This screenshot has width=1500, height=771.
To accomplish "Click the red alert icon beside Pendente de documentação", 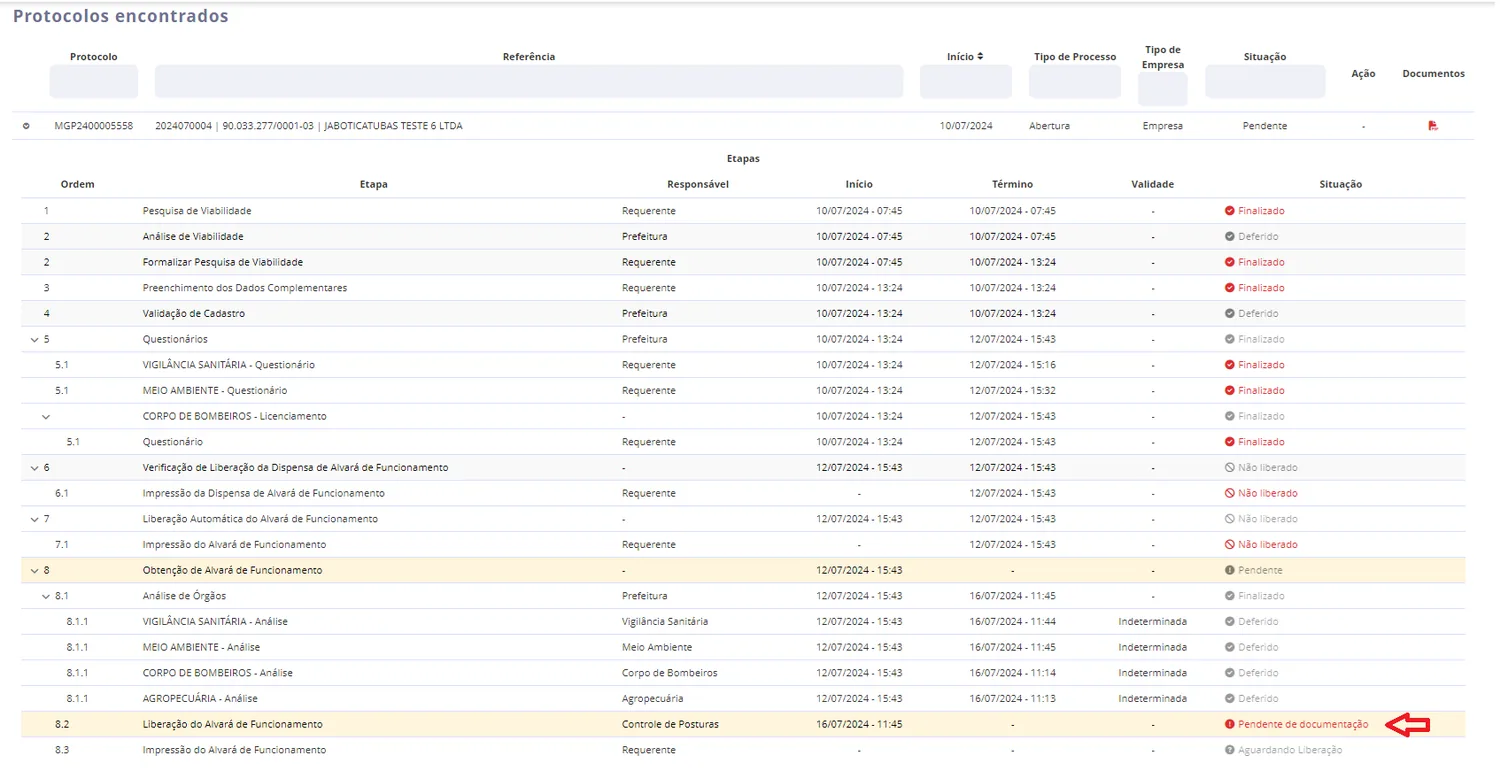I will pyautogui.click(x=1230, y=724).
